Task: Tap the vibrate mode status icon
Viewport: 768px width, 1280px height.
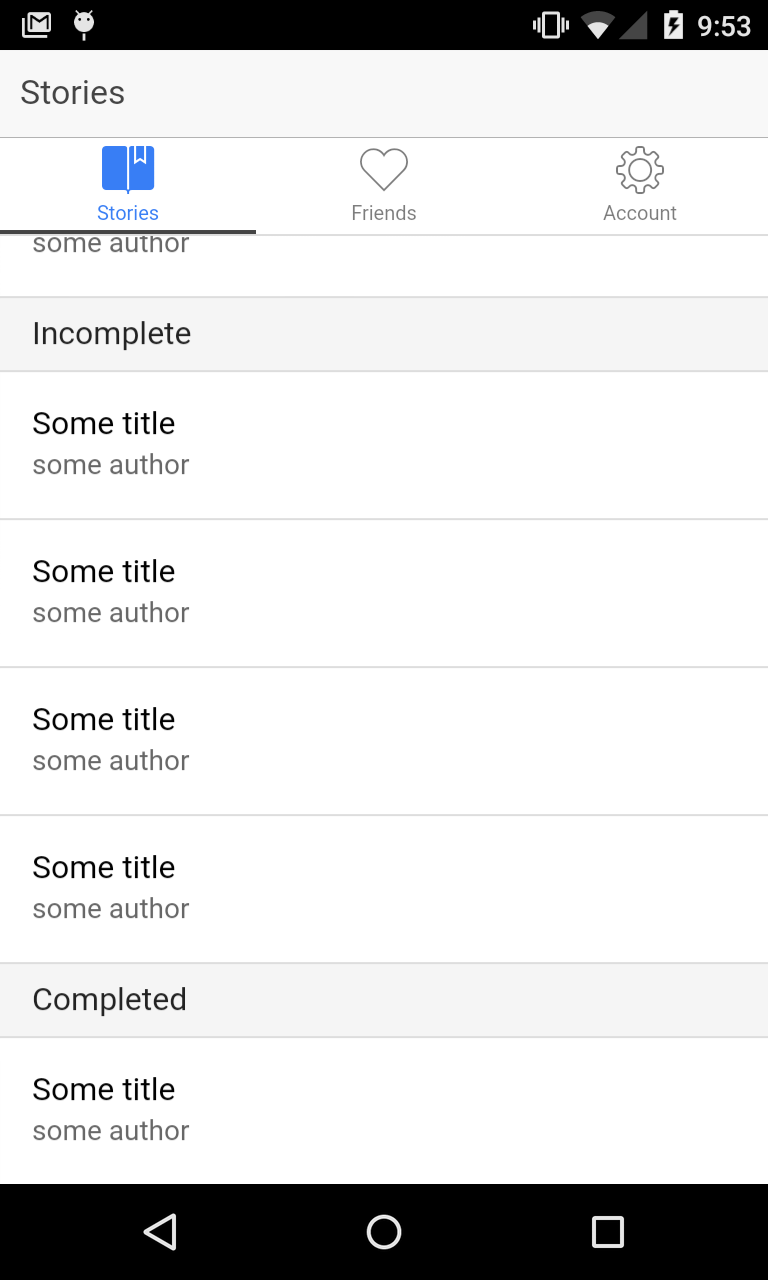Action: (x=550, y=25)
